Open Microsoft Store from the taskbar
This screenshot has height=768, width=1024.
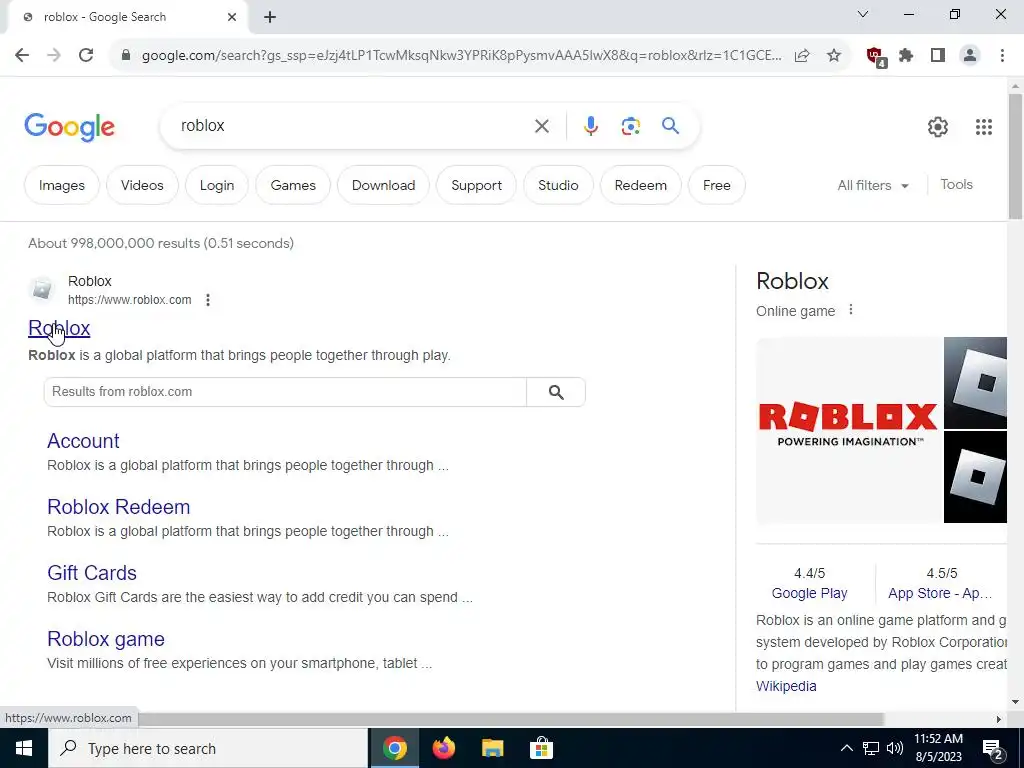tap(541, 748)
